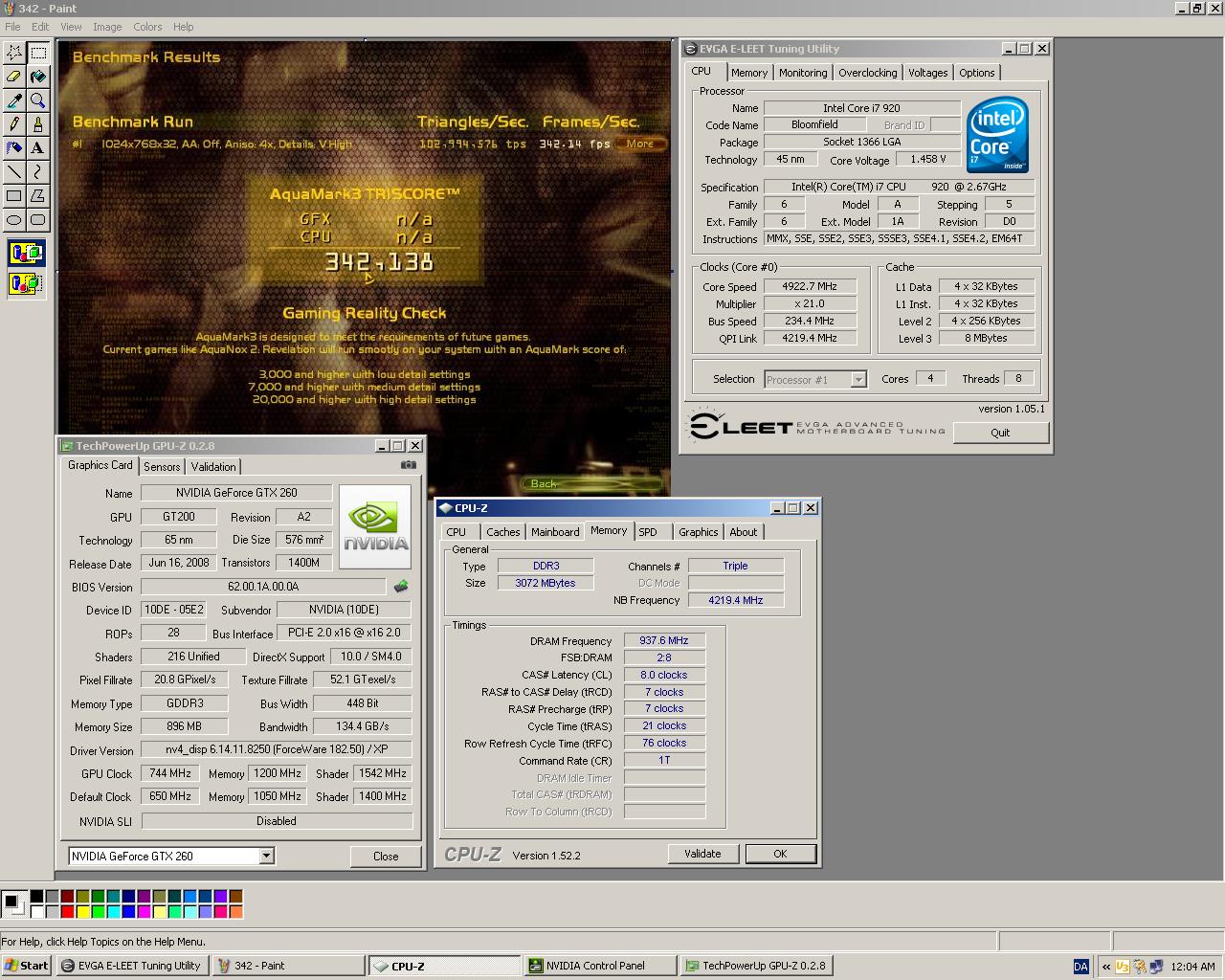Open the File menu in Paint

click(x=12, y=27)
